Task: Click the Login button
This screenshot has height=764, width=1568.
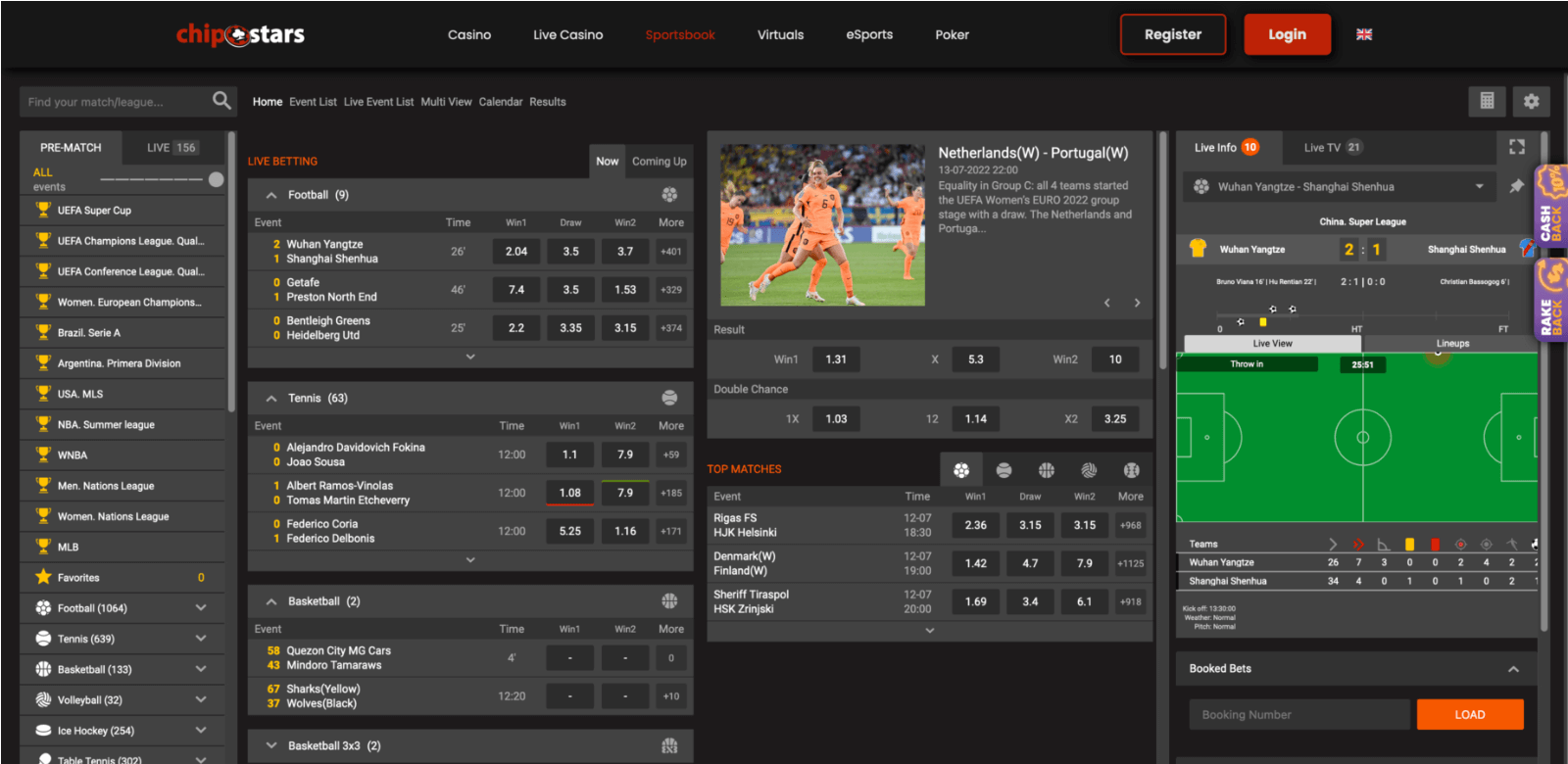Action: click(x=1287, y=34)
